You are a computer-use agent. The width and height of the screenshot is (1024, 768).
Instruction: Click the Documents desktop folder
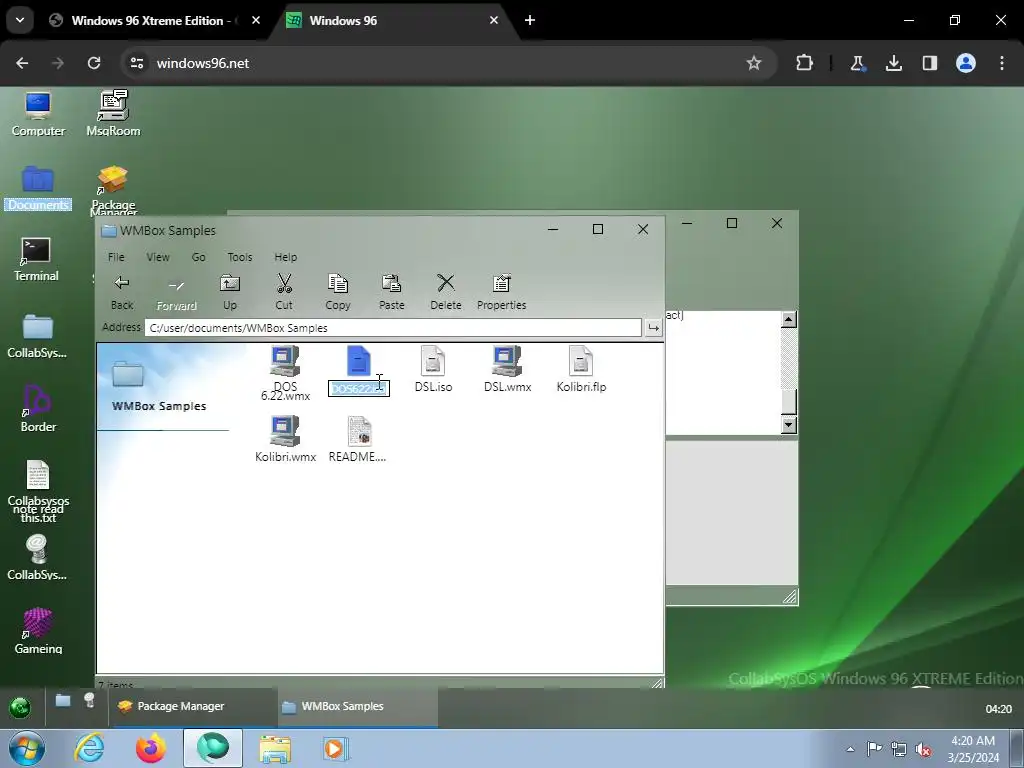[x=38, y=188]
